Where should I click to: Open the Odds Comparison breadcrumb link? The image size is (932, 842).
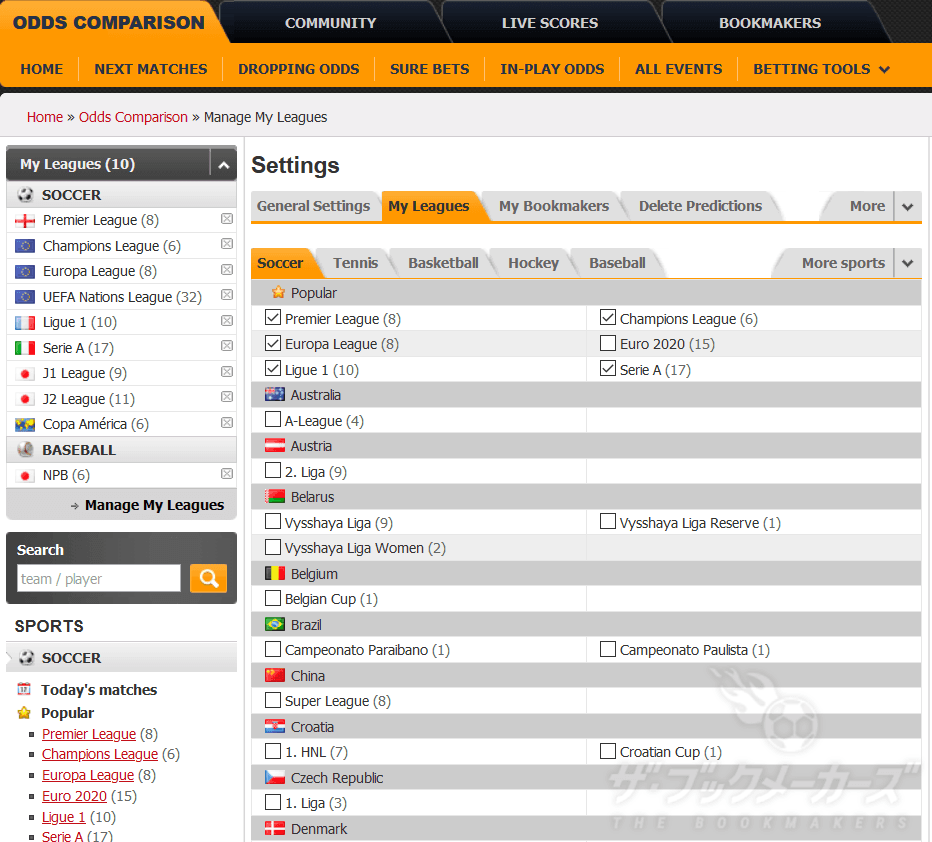point(133,117)
